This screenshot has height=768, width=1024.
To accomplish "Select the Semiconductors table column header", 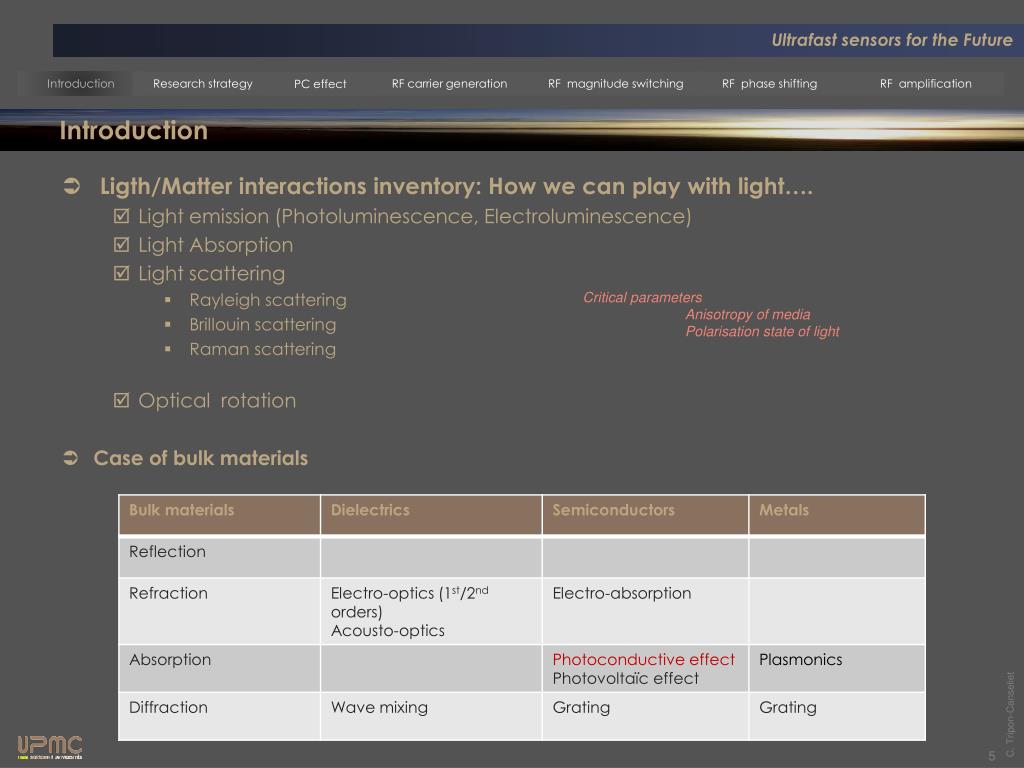I will tap(613, 510).
